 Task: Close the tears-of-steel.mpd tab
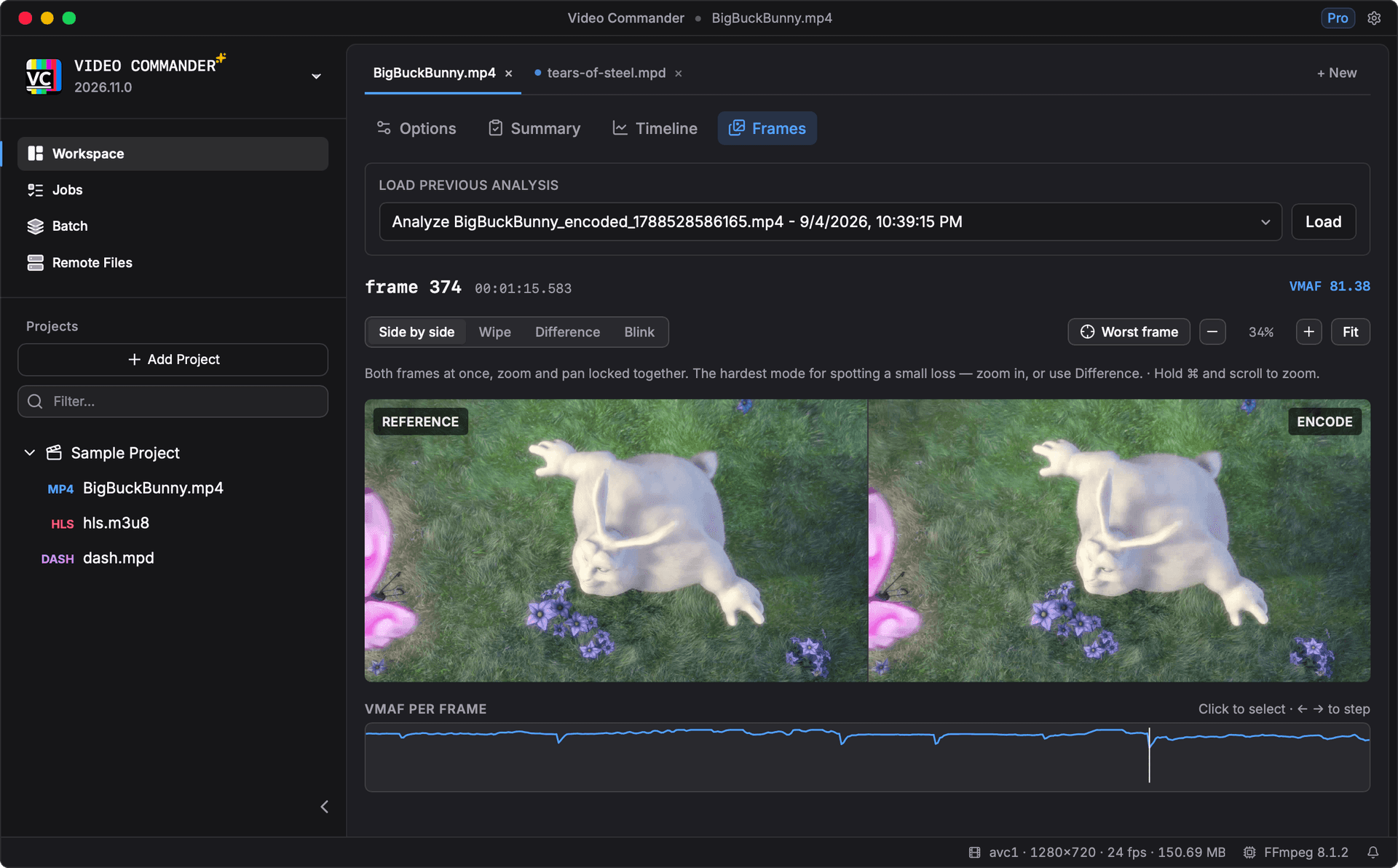679,74
